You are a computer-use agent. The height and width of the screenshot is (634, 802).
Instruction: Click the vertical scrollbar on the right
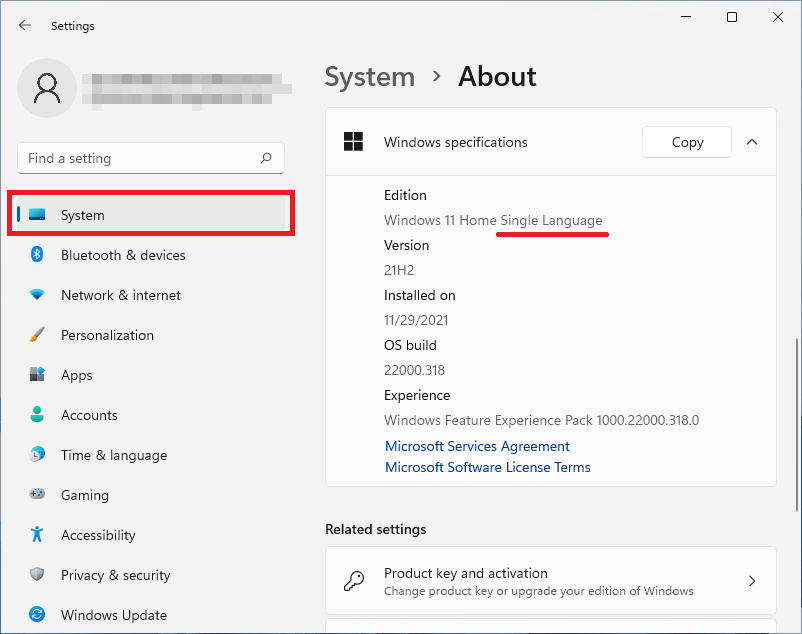(x=796, y=424)
